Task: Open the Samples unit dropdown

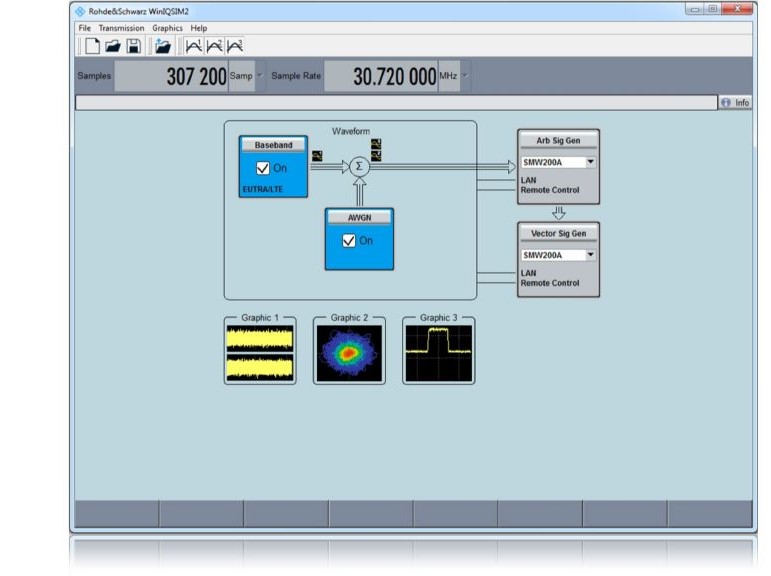Action: (x=260, y=76)
